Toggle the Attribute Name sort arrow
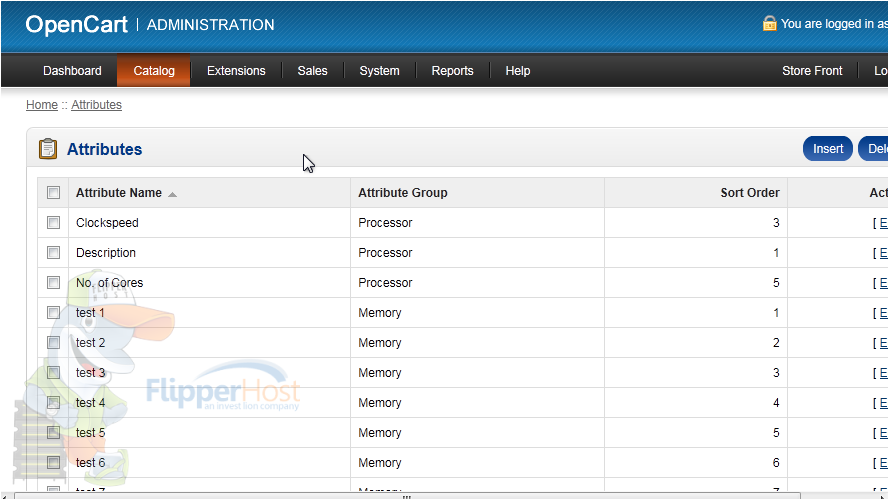The image size is (889, 500). (x=172, y=194)
